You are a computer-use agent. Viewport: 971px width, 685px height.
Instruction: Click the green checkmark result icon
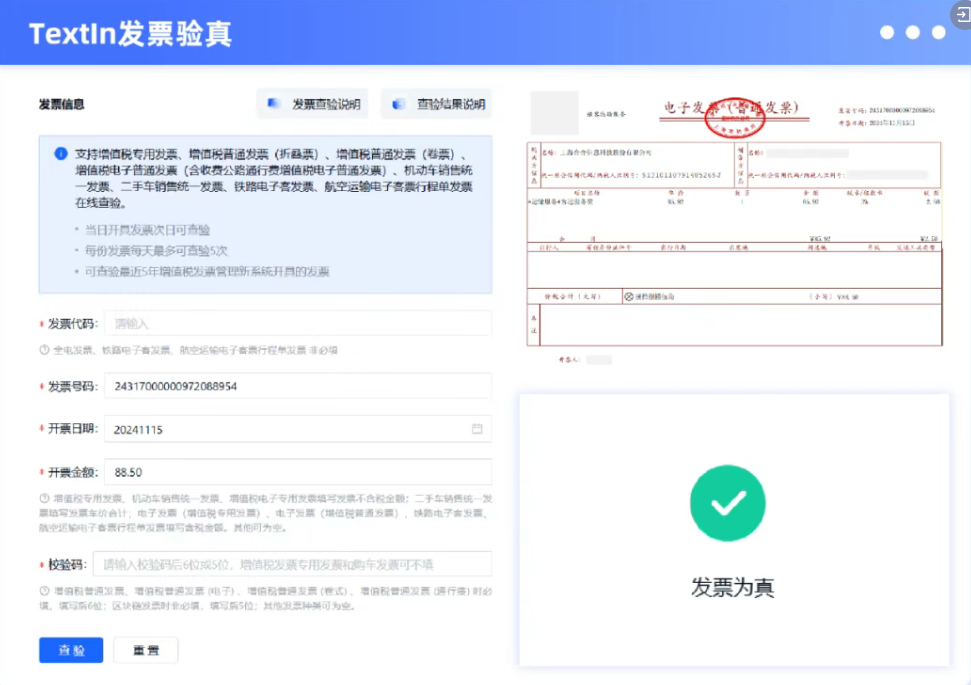point(728,503)
